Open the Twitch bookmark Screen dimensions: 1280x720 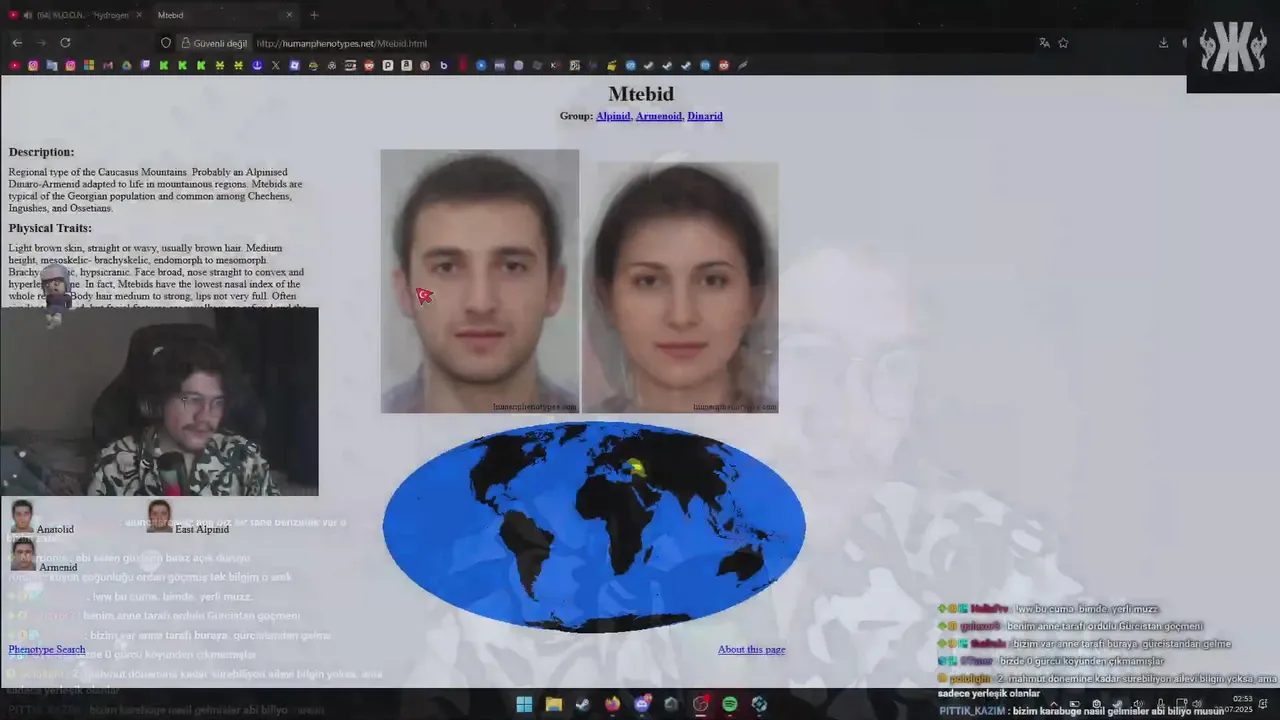tap(145, 66)
